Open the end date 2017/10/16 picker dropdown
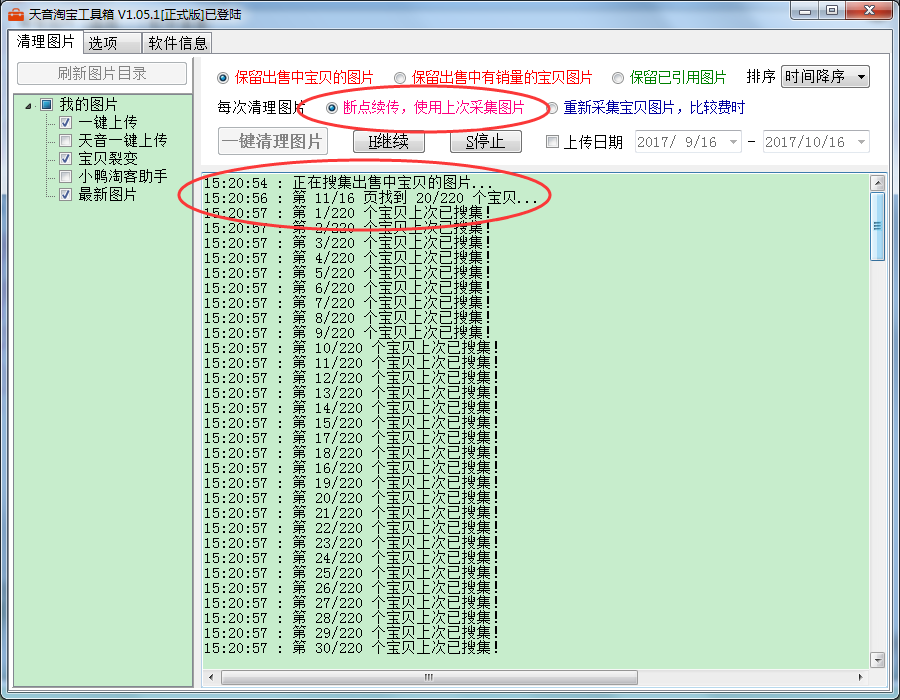Image resolution: width=900 pixels, height=700 pixels. [x=860, y=142]
